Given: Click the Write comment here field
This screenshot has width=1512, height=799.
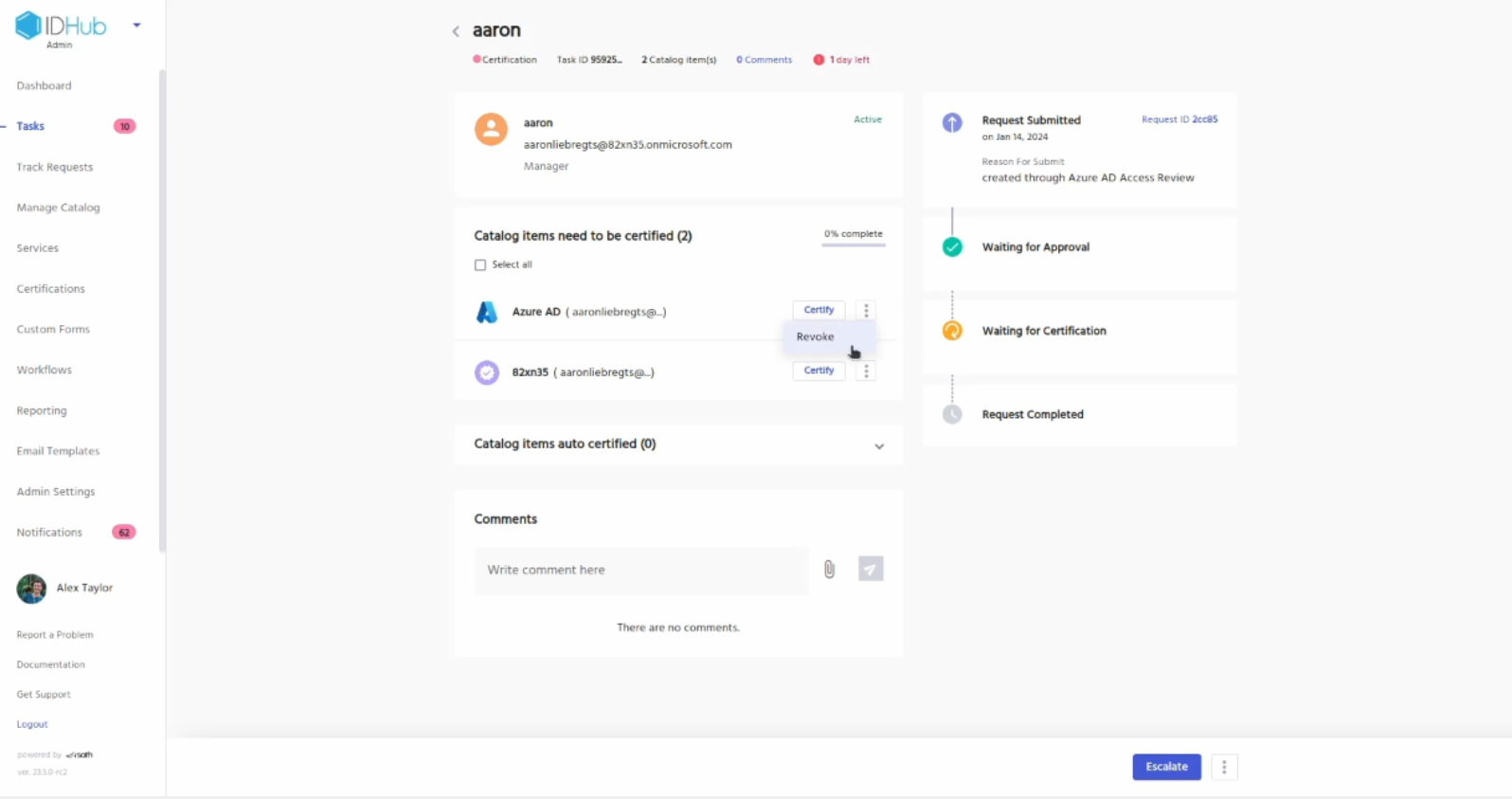Looking at the screenshot, I should (641, 570).
